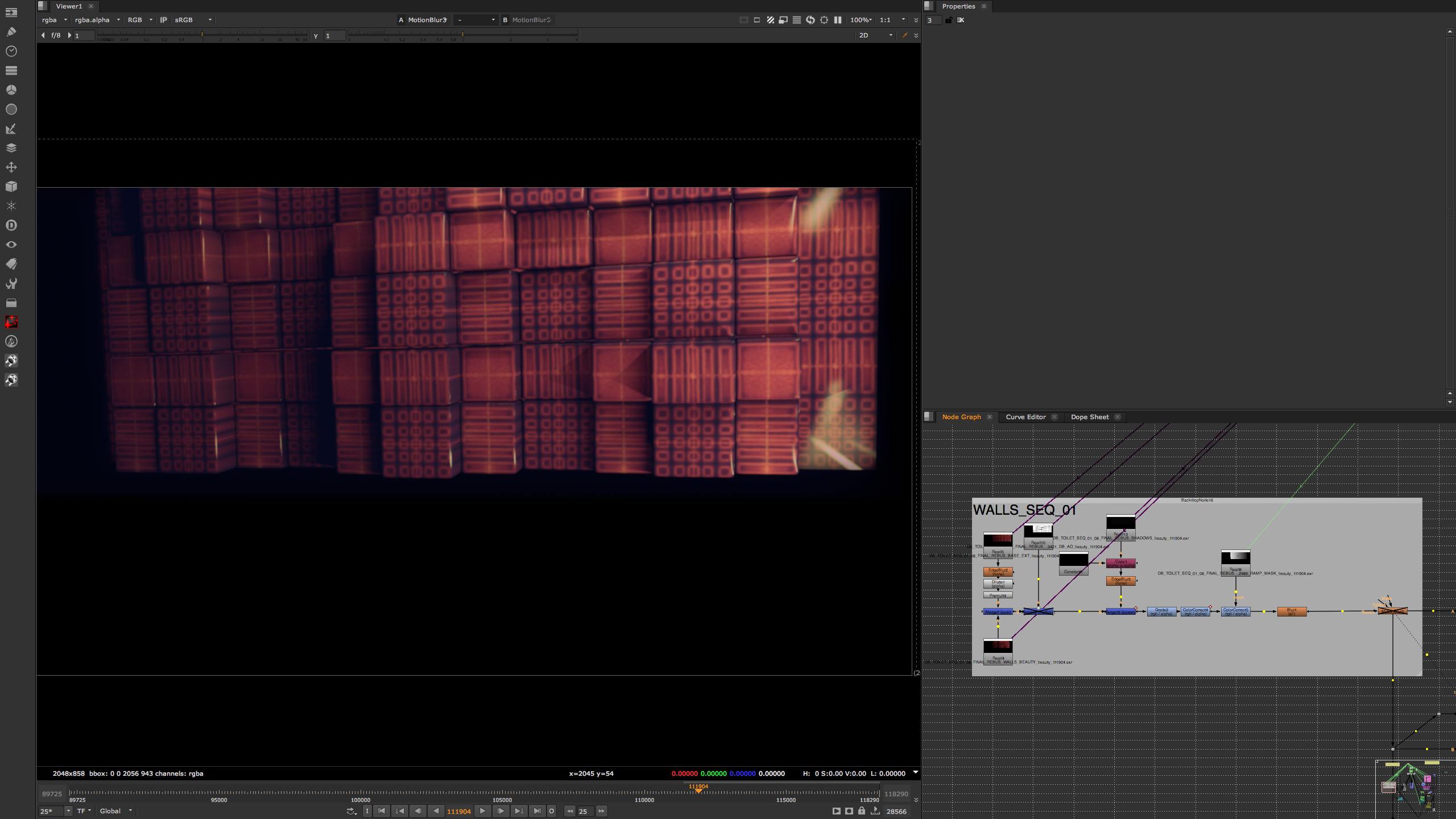Adjust the gamma Y slider
This screenshot has height=819, width=1456.
pos(462,35)
